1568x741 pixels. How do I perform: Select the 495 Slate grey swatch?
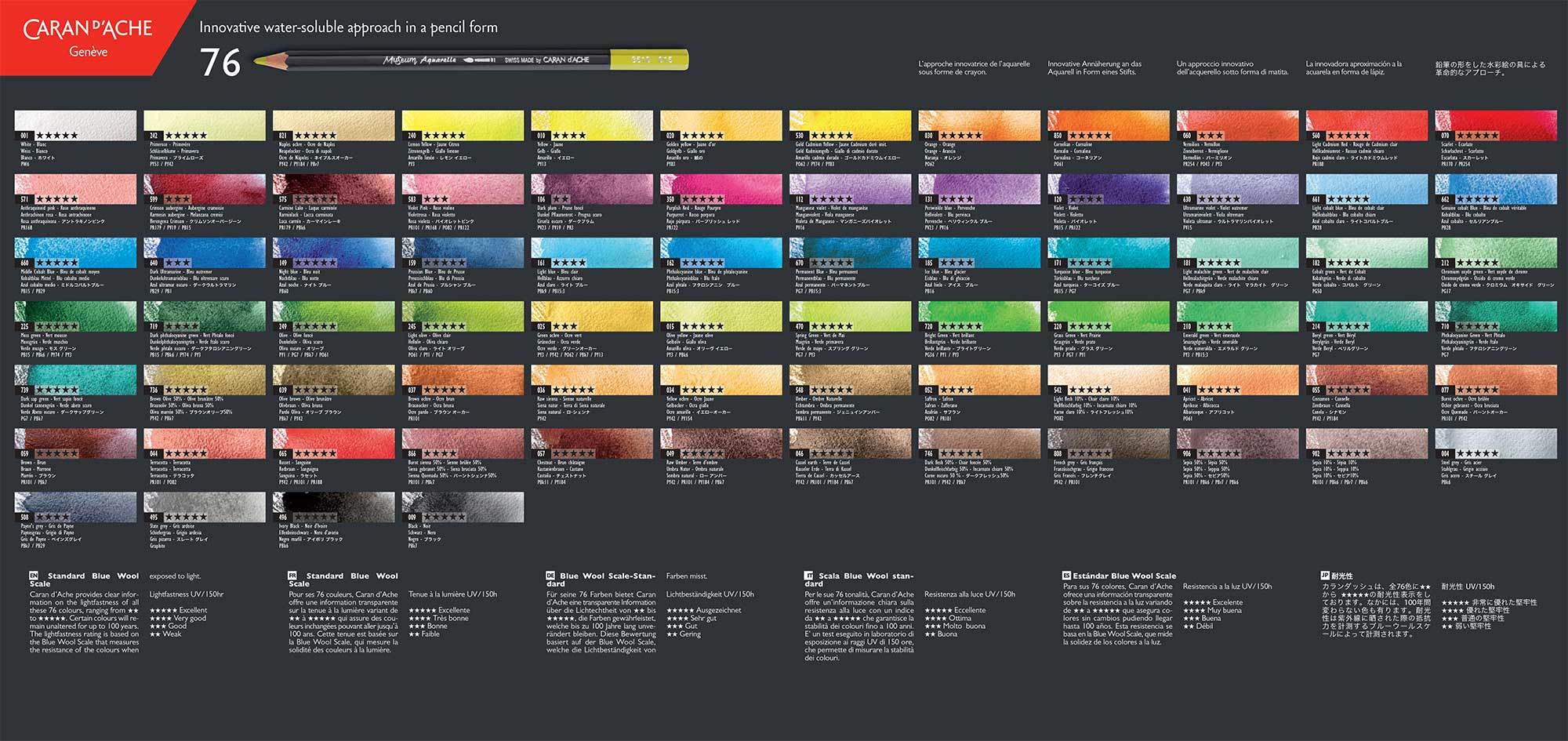[x=205, y=507]
